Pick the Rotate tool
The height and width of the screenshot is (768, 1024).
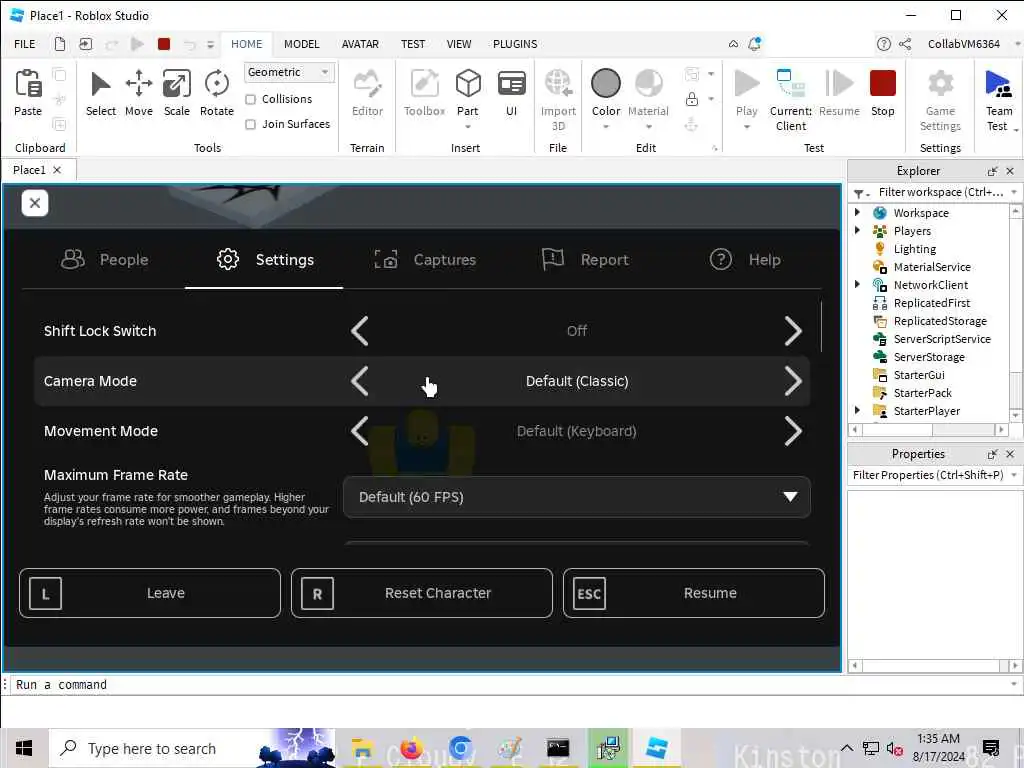217,93
